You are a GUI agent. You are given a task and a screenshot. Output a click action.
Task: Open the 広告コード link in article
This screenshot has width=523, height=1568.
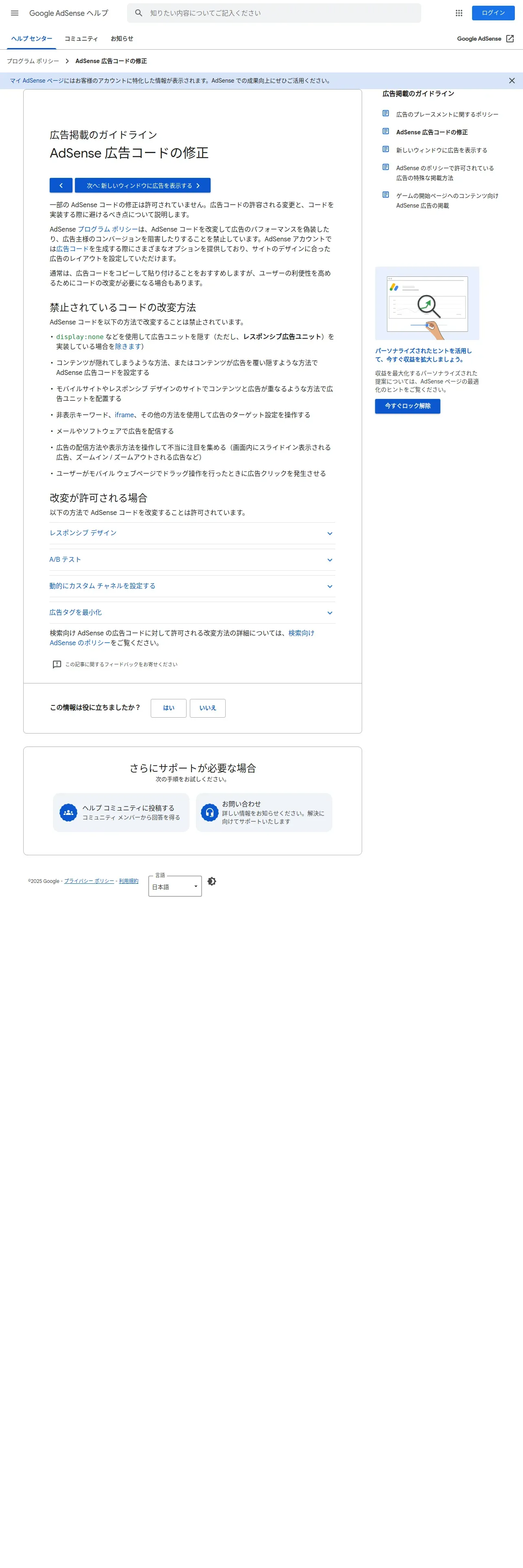pyautogui.click(x=73, y=249)
